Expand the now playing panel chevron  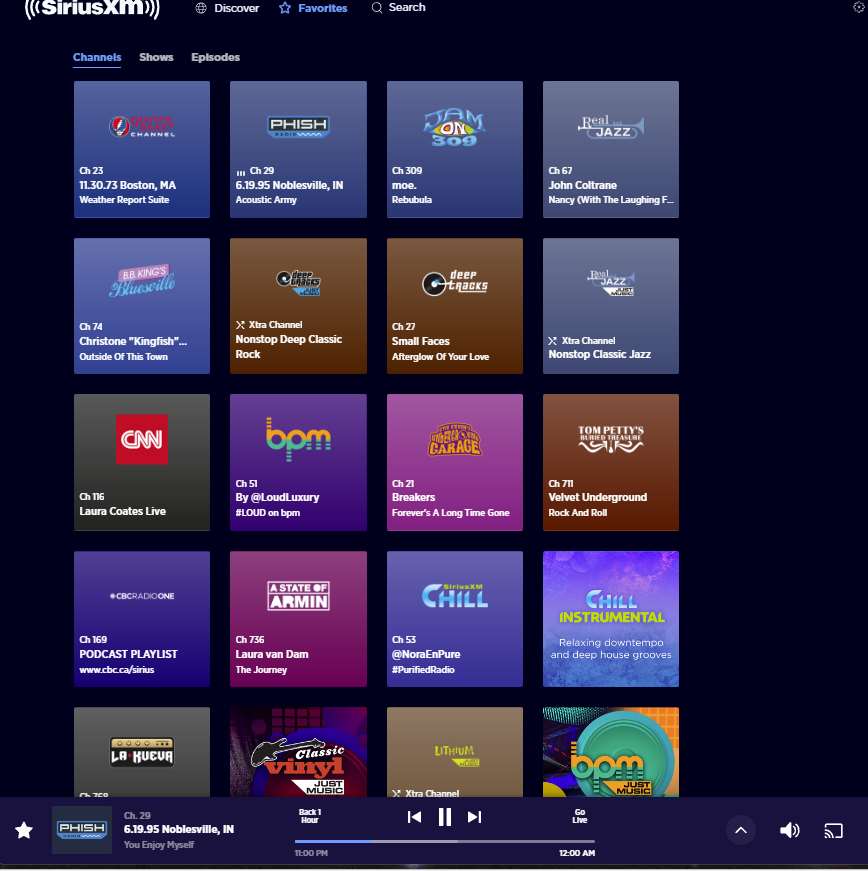click(740, 830)
